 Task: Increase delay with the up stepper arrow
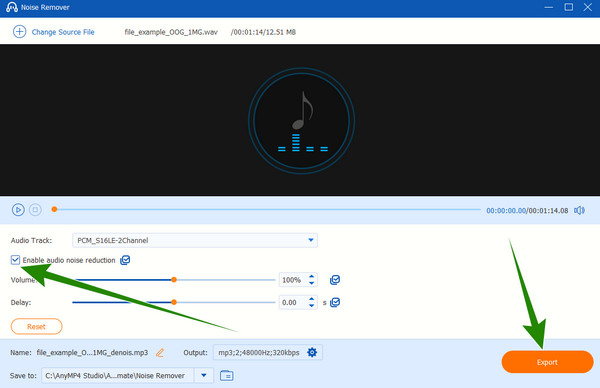pos(311,299)
